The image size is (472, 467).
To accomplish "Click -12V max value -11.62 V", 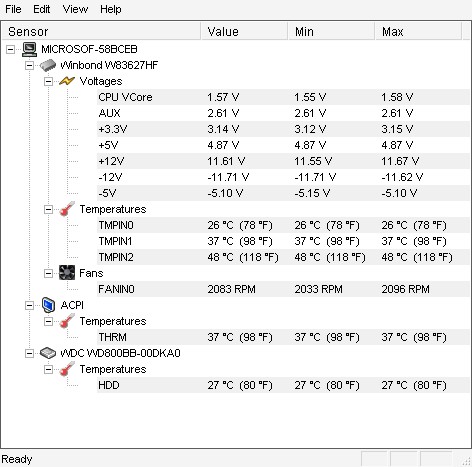I will (402, 177).
